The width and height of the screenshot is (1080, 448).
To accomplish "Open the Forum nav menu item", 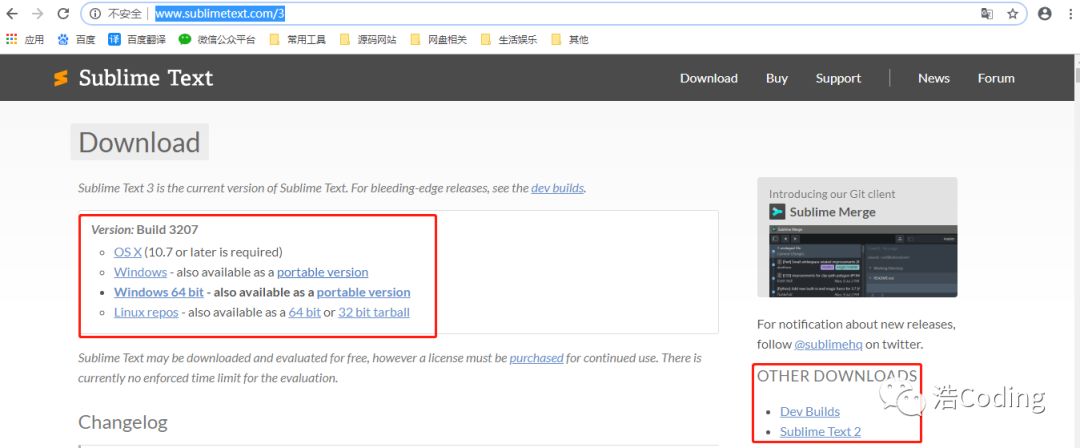I will (x=996, y=79).
